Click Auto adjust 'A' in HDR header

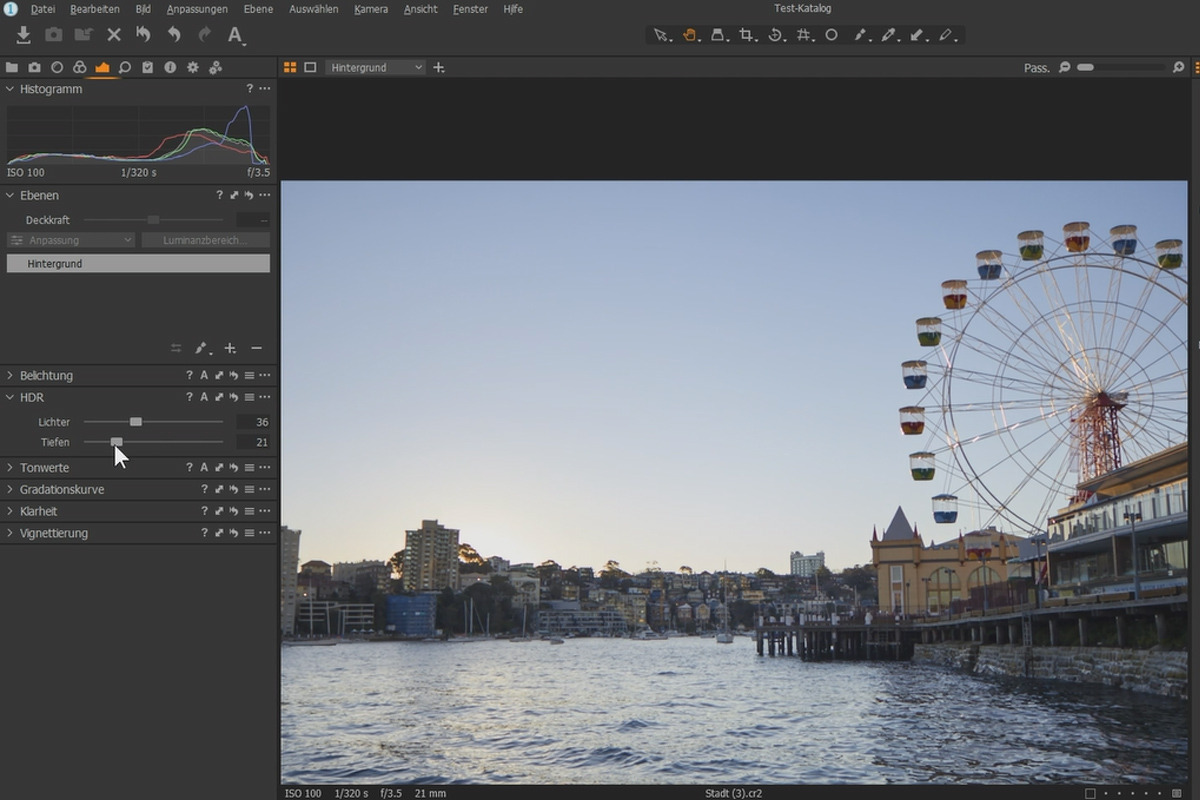(x=204, y=397)
